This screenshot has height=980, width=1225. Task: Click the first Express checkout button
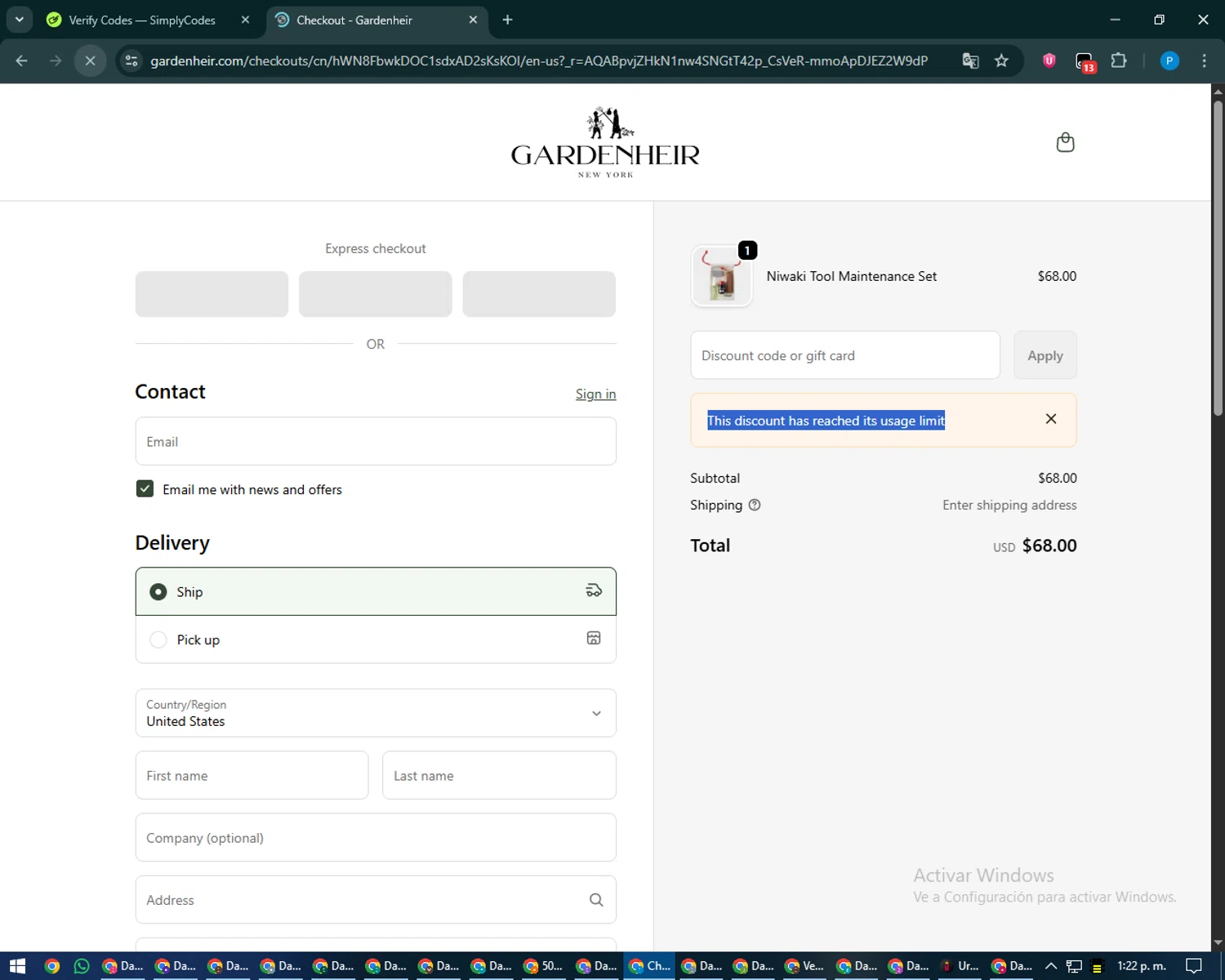[212, 294]
